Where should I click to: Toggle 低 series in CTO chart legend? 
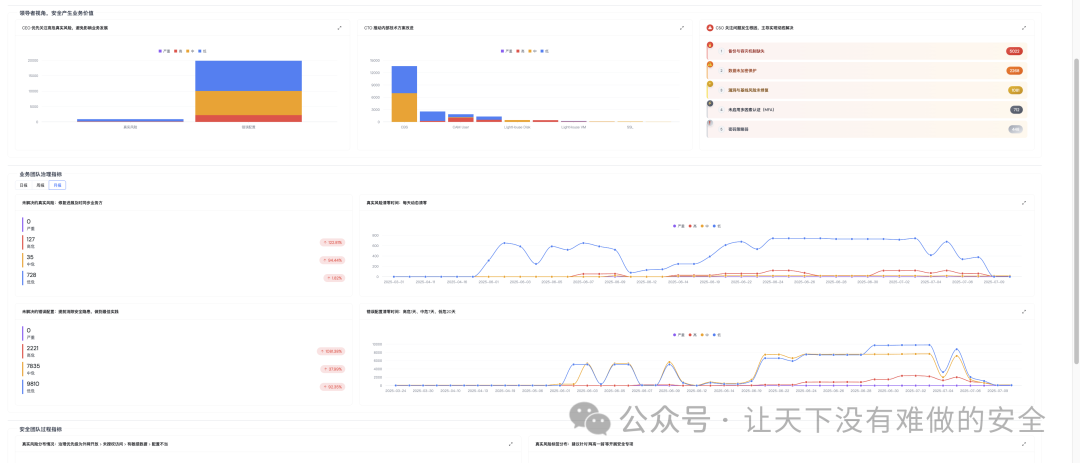click(x=546, y=49)
